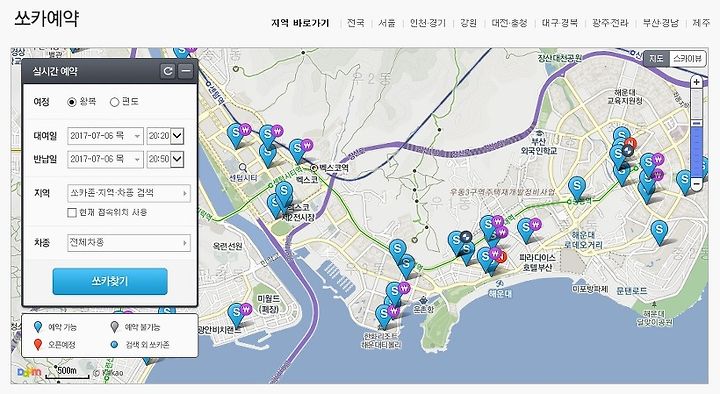Viewport: 720px width, 394px height.
Task: Select the 편도 one-way radio option
Action: pyautogui.click(x=114, y=102)
